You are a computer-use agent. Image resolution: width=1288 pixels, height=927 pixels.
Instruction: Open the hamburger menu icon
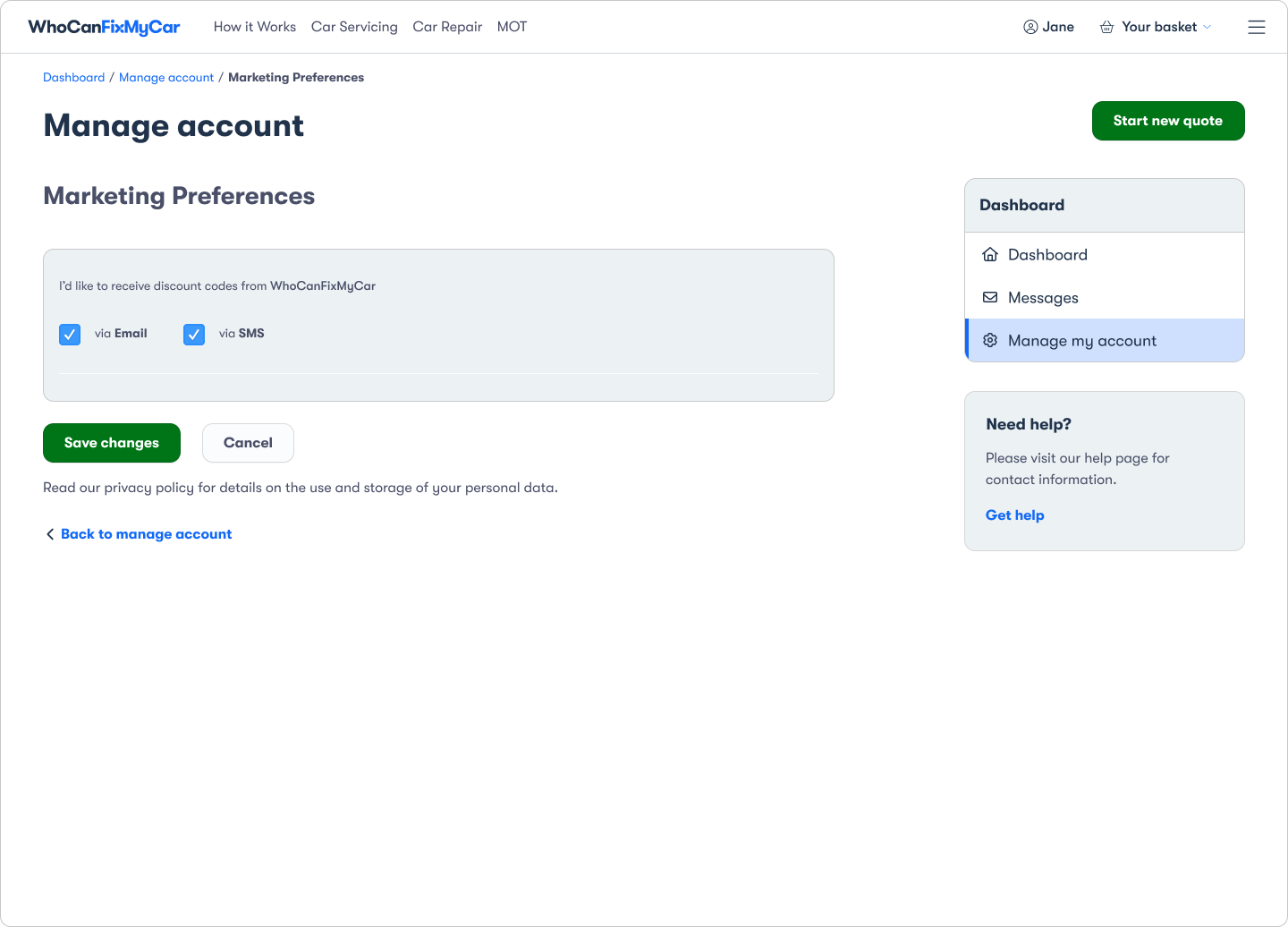(x=1257, y=27)
